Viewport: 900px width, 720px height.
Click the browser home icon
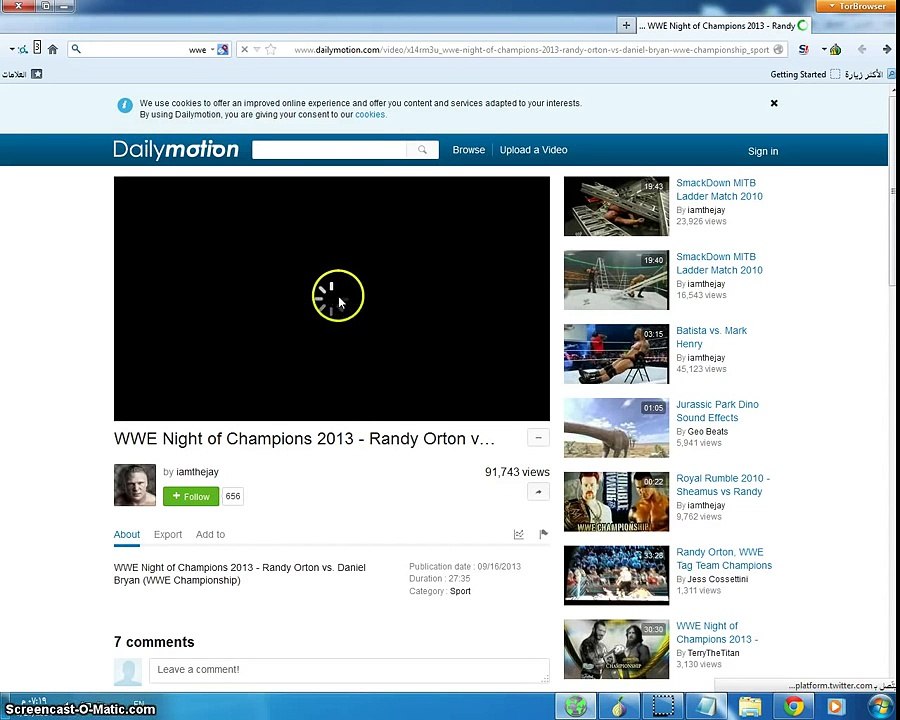[x=53, y=49]
